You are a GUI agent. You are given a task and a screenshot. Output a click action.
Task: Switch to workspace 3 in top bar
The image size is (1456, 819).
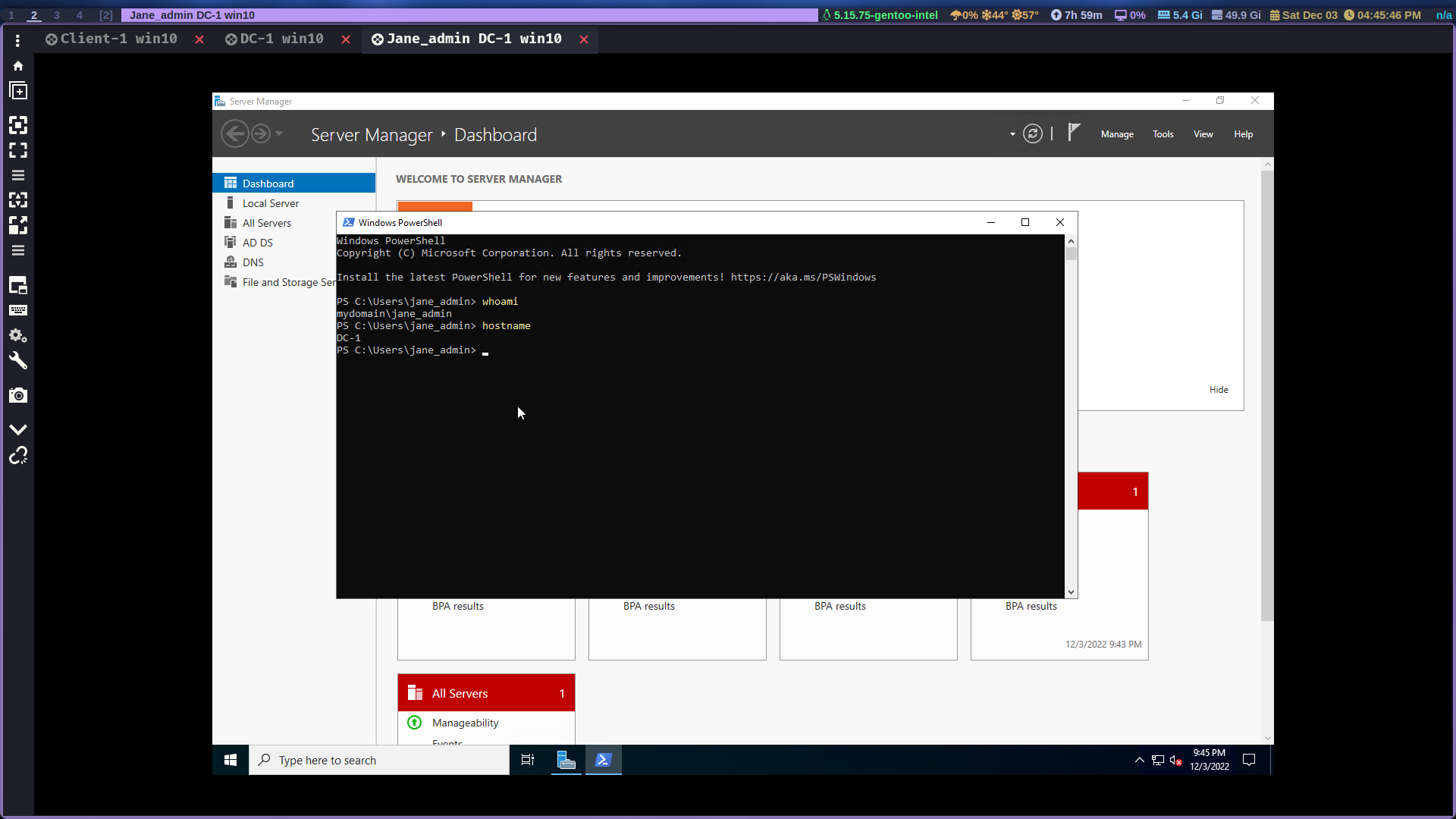coord(57,15)
